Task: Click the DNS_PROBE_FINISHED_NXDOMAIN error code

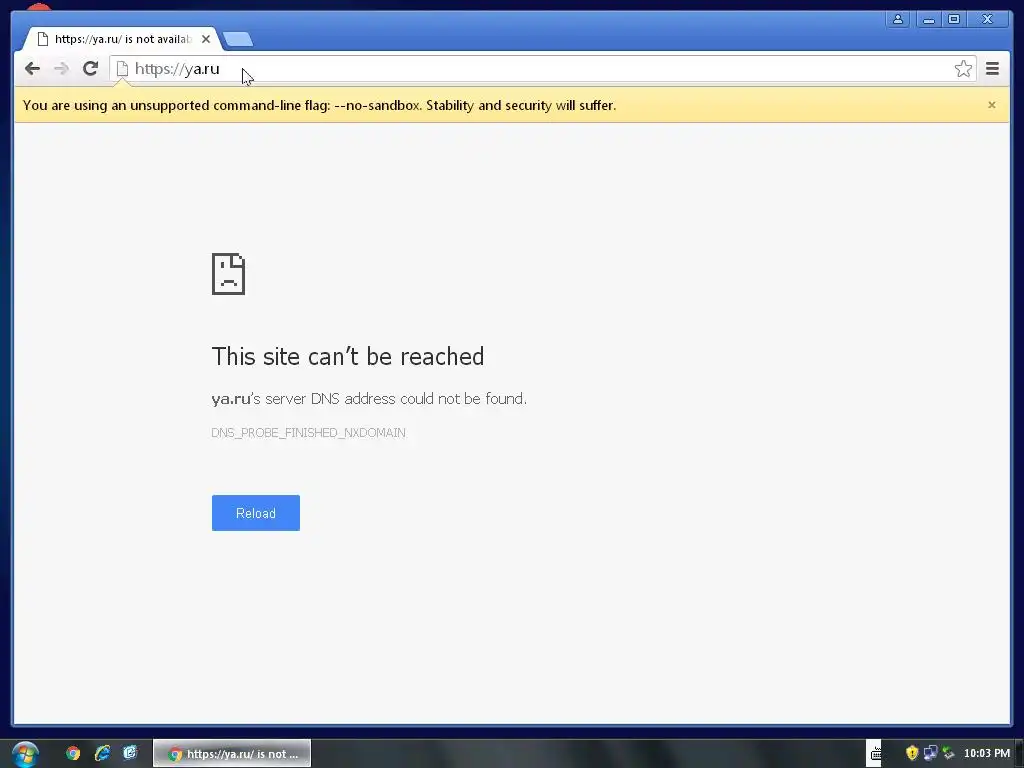Action: click(308, 433)
